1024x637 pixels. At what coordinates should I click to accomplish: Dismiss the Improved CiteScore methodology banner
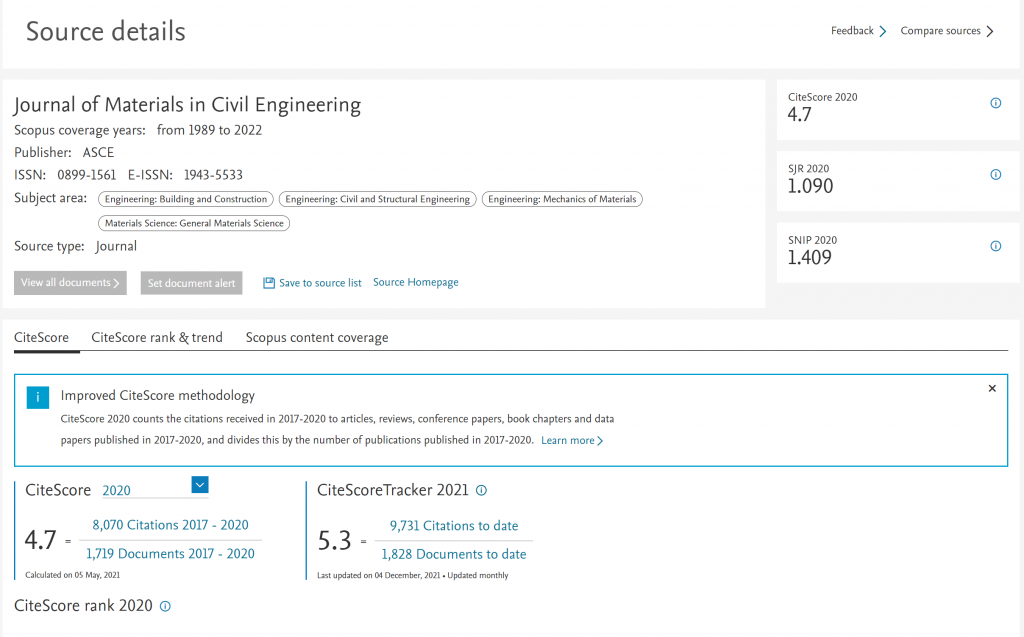click(x=992, y=388)
